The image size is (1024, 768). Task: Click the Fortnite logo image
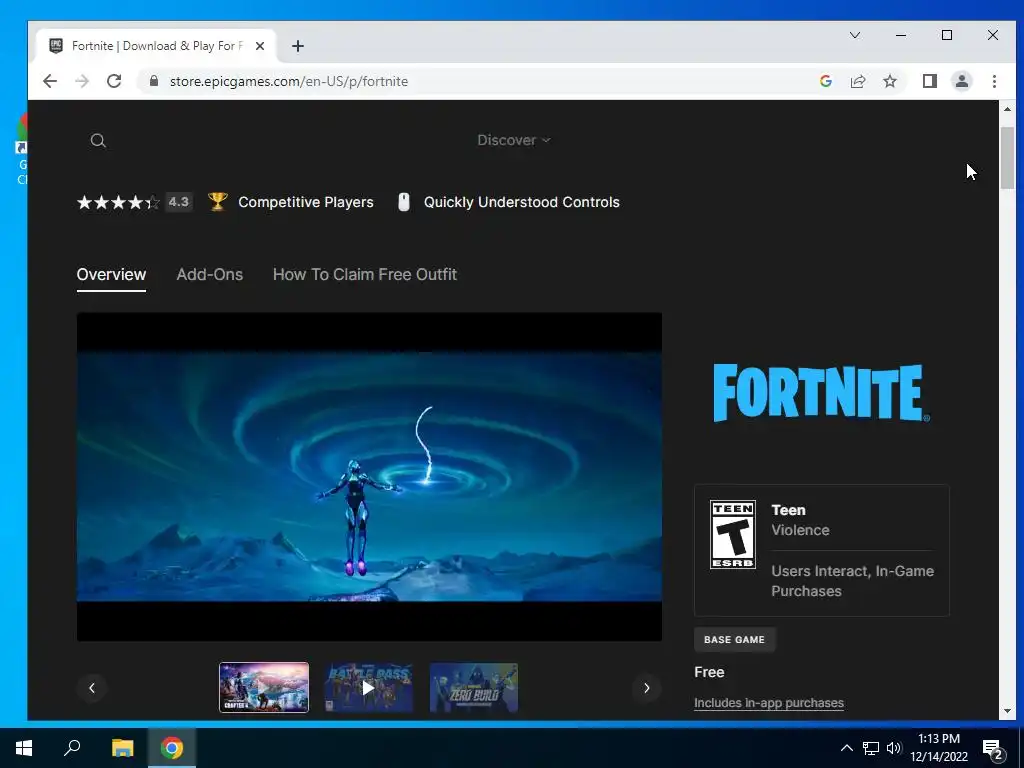[x=822, y=393]
